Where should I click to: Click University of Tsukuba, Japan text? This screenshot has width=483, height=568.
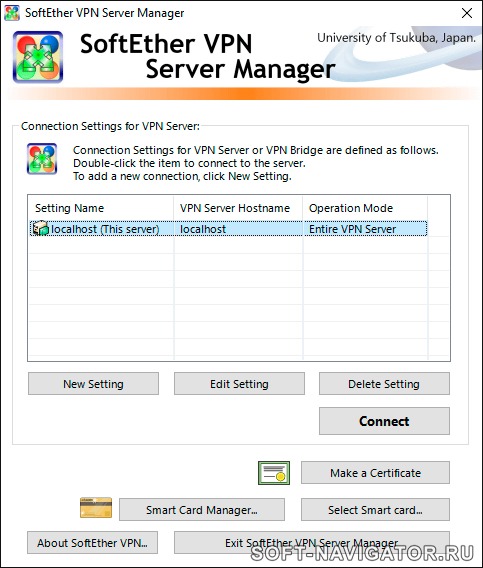(x=396, y=38)
